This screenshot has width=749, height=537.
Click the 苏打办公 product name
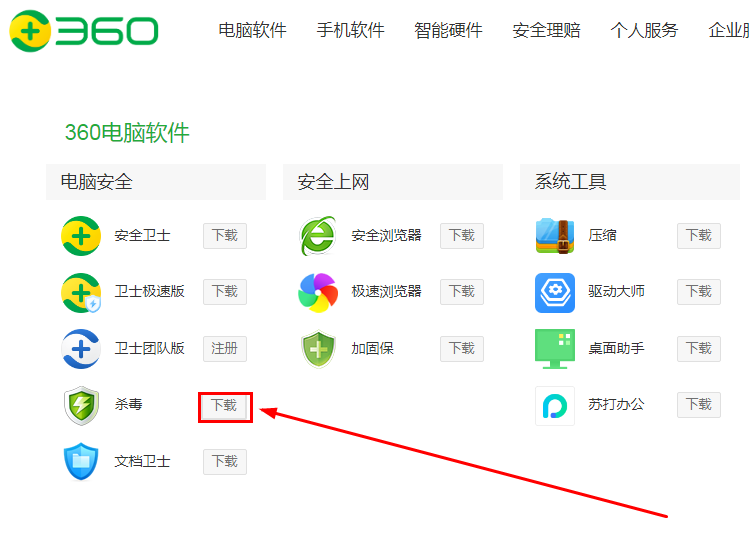coord(616,405)
